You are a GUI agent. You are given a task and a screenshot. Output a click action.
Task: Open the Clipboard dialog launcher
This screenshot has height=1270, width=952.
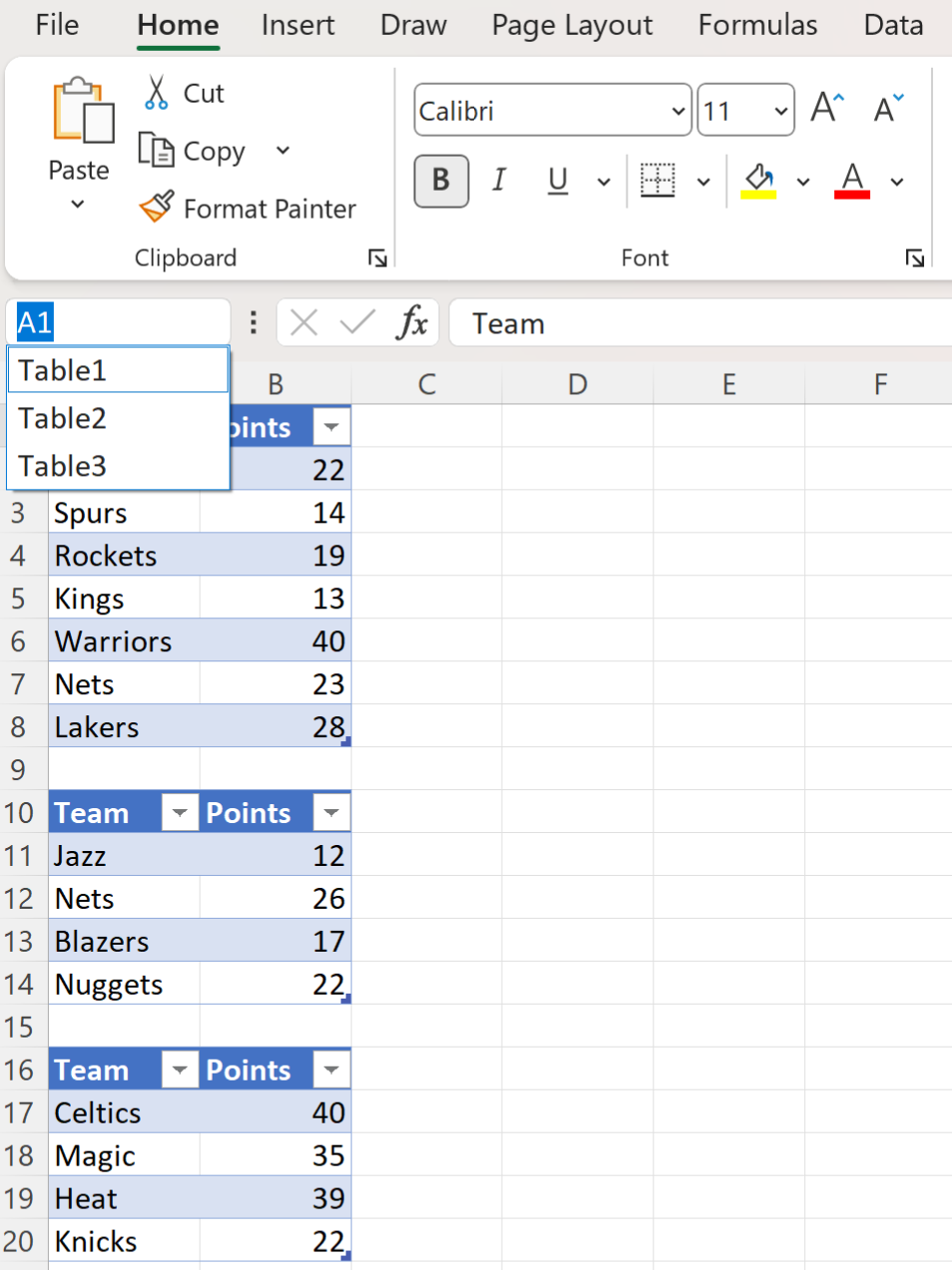click(377, 257)
